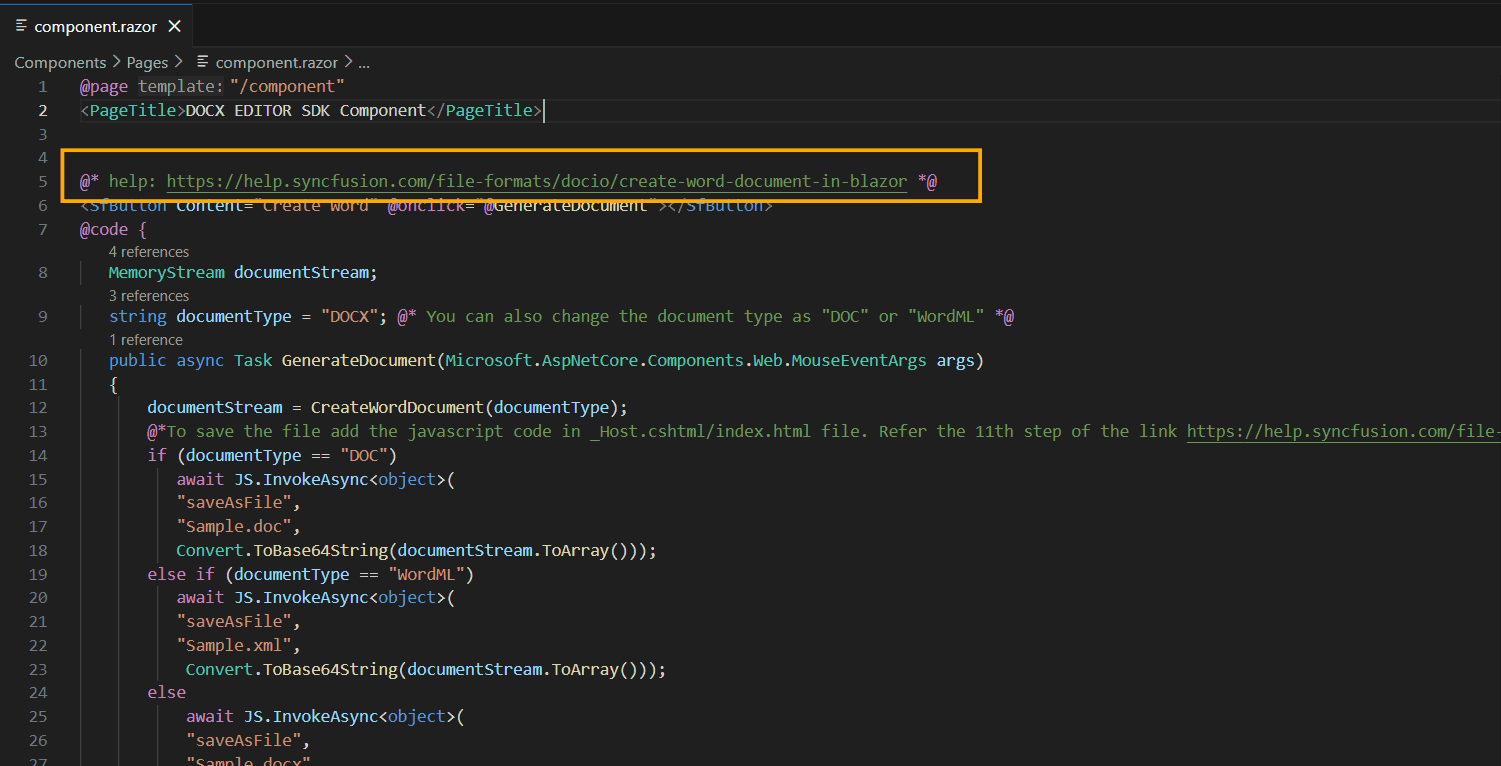The image size is (1501, 766).
Task: Open component.razor breadcrumb symbol list
Action: (276, 62)
